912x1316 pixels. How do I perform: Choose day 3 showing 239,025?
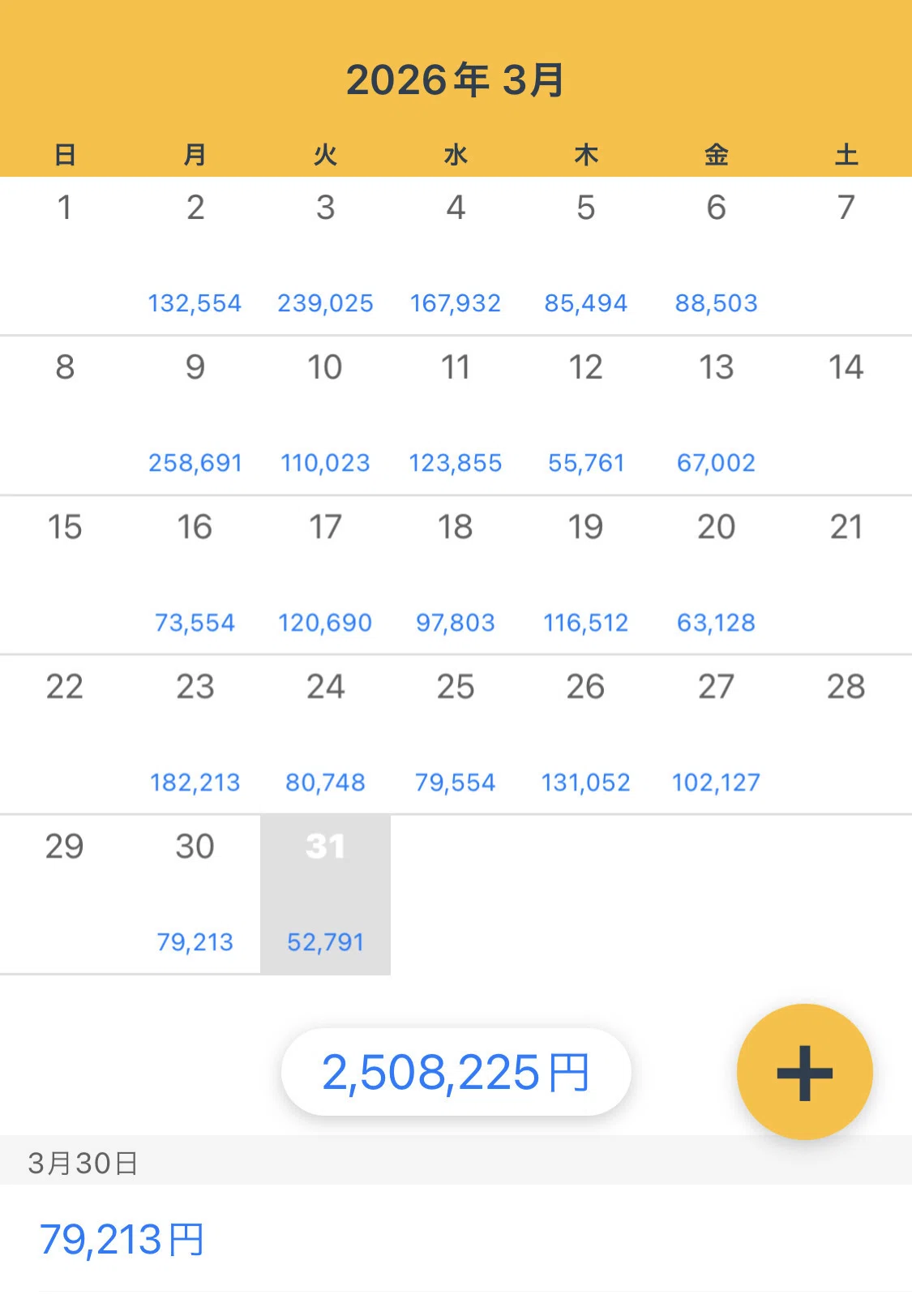(x=325, y=255)
